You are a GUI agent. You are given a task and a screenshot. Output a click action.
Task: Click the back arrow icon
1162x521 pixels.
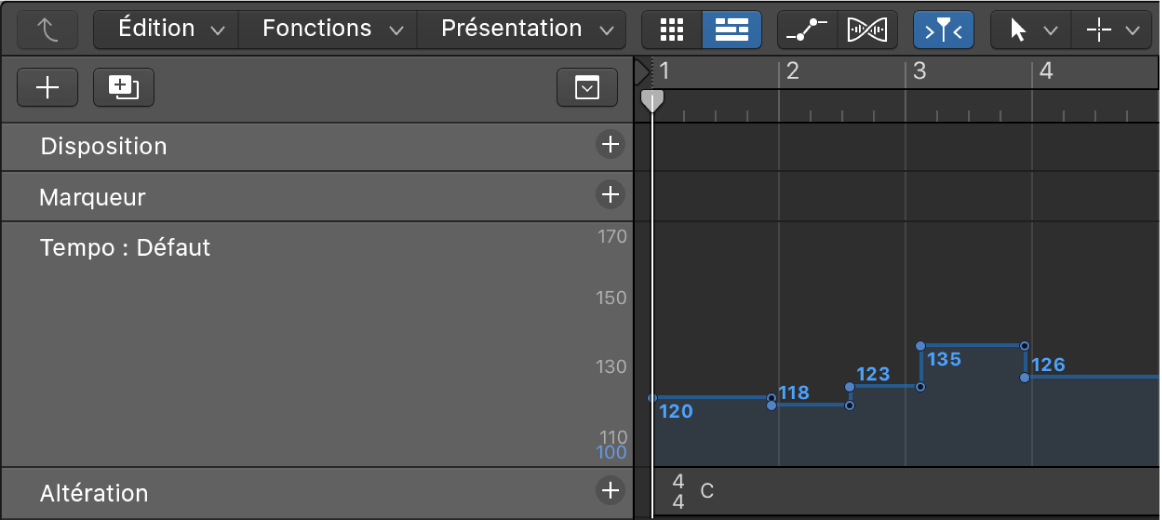(46, 30)
